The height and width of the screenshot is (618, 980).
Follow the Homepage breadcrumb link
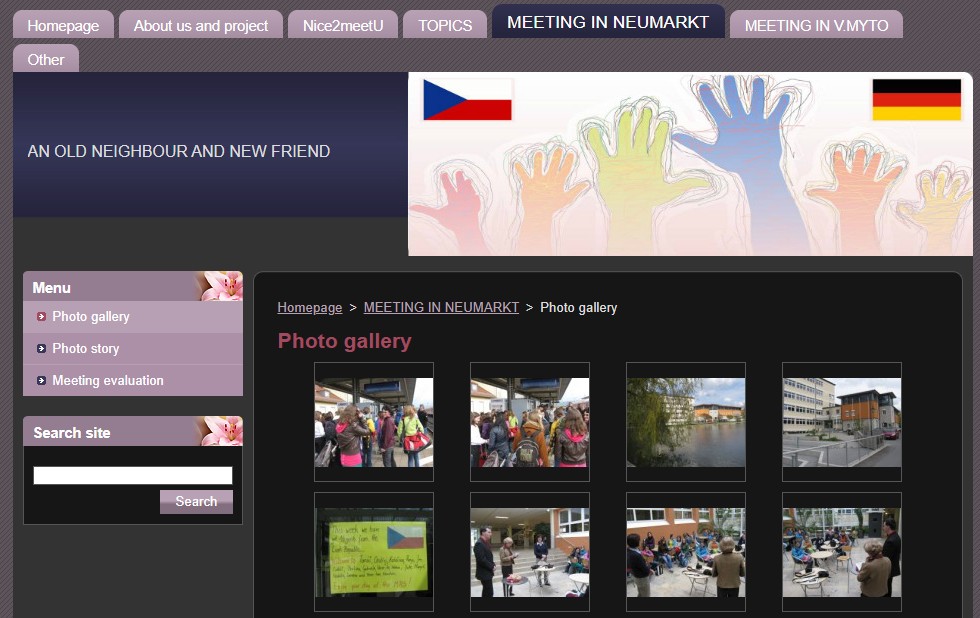309,308
